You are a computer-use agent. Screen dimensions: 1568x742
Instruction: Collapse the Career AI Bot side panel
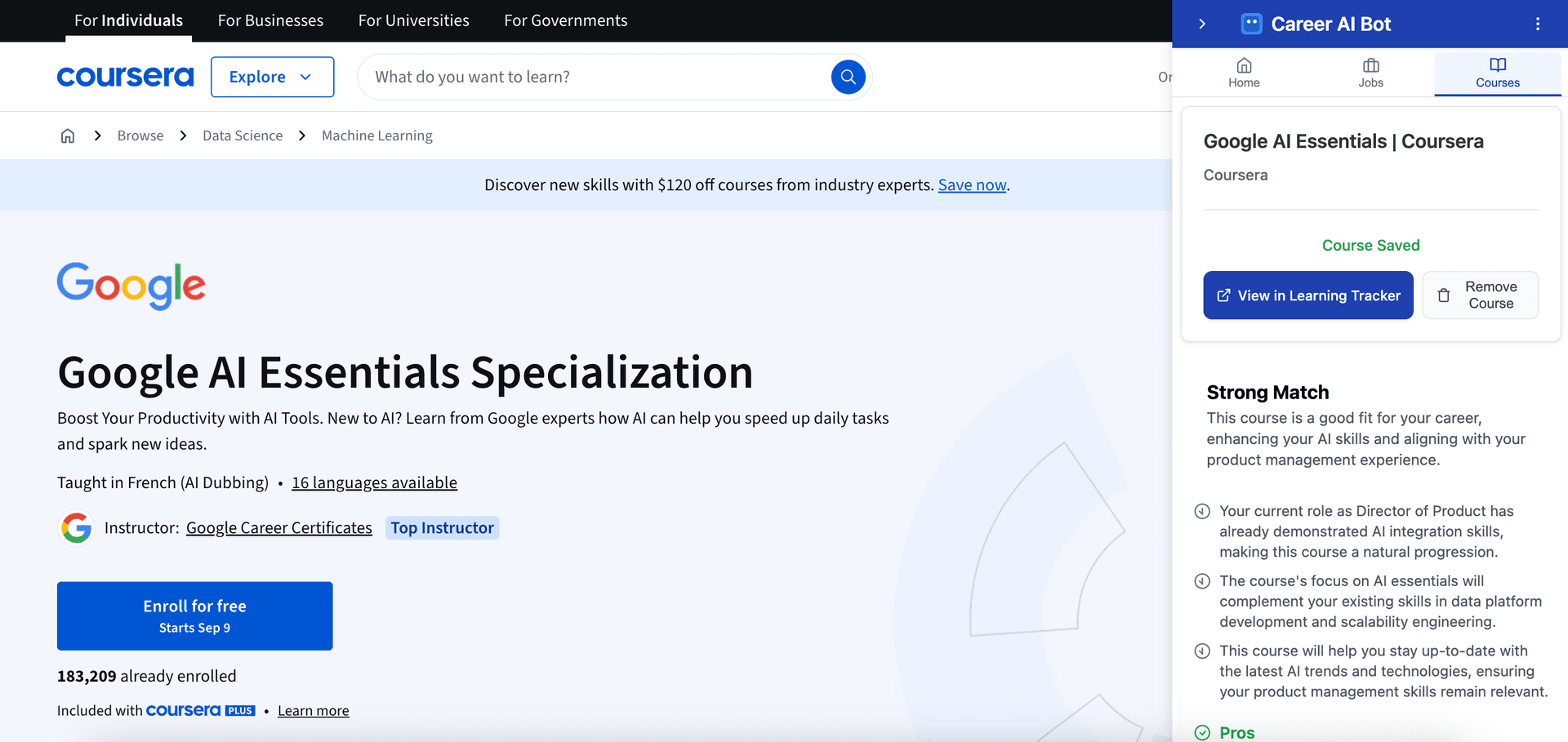(x=1202, y=24)
